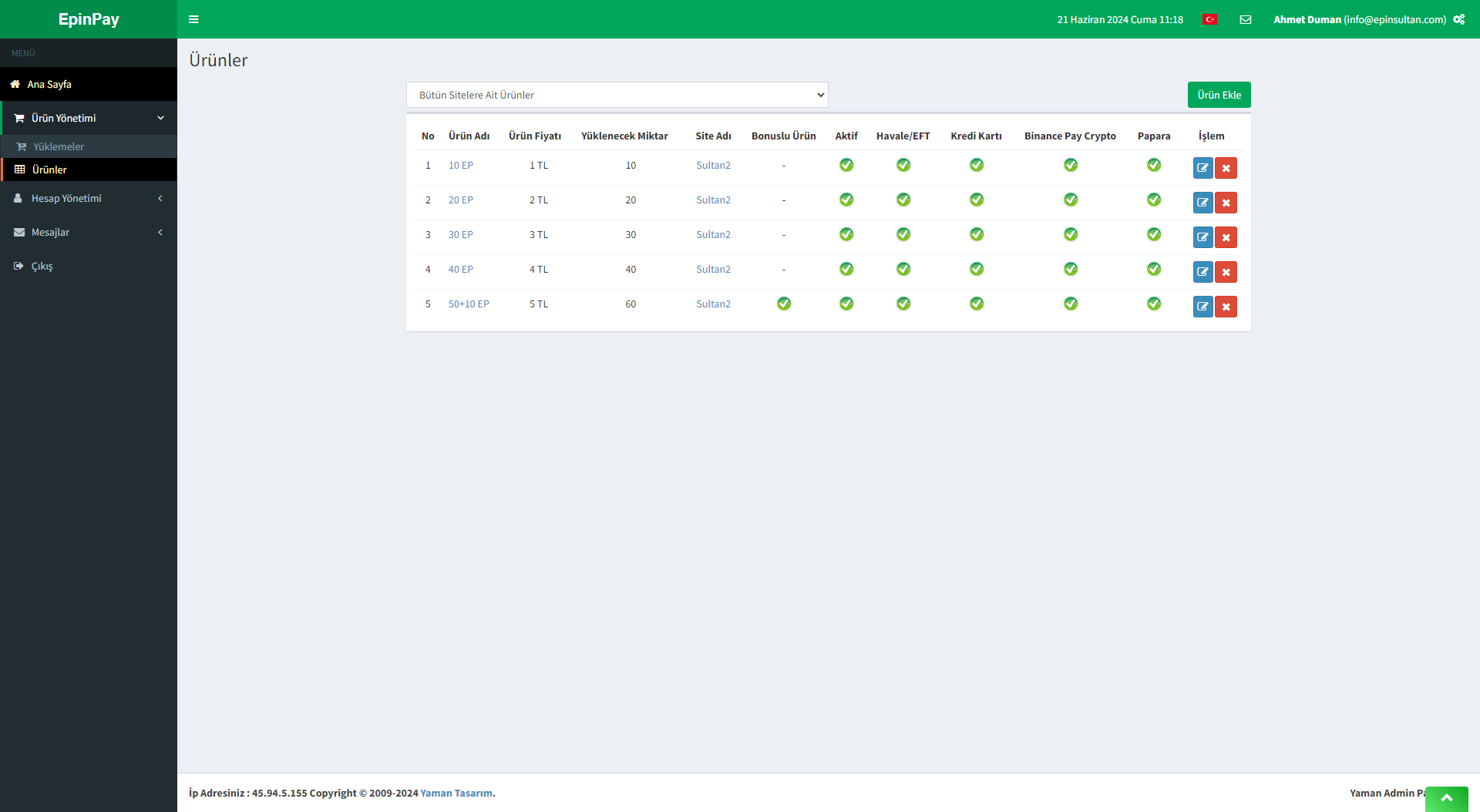Image resolution: width=1480 pixels, height=812 pixels.
Task: Click Papara checkmark for 50+10 EP
Action: pyautogui.click(x=1154, y=304)
